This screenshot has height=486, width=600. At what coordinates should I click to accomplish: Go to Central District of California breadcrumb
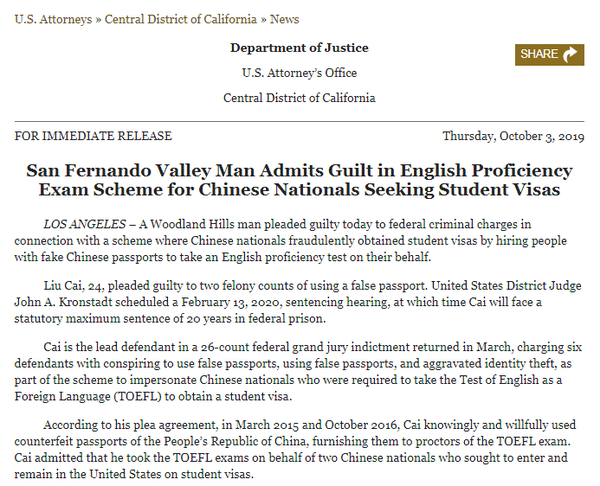coord(181,19)
